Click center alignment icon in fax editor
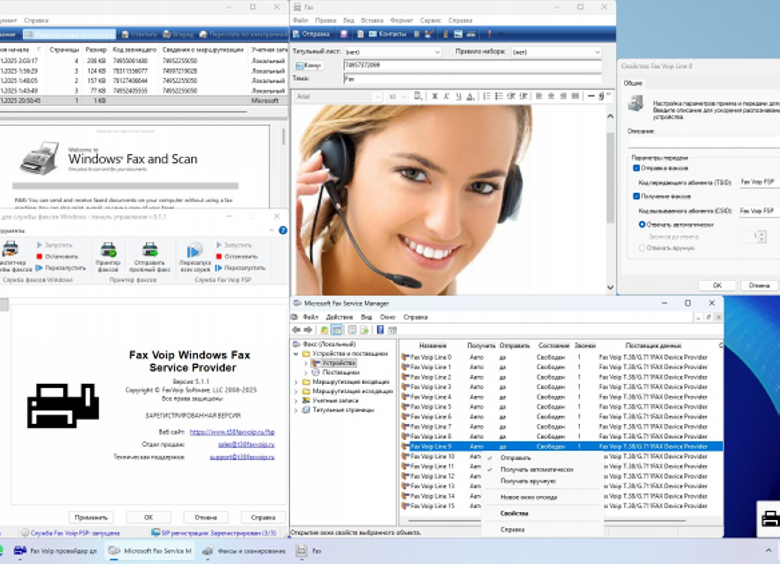The width and height of the screenshot is (780, 564). click(551, 96)
